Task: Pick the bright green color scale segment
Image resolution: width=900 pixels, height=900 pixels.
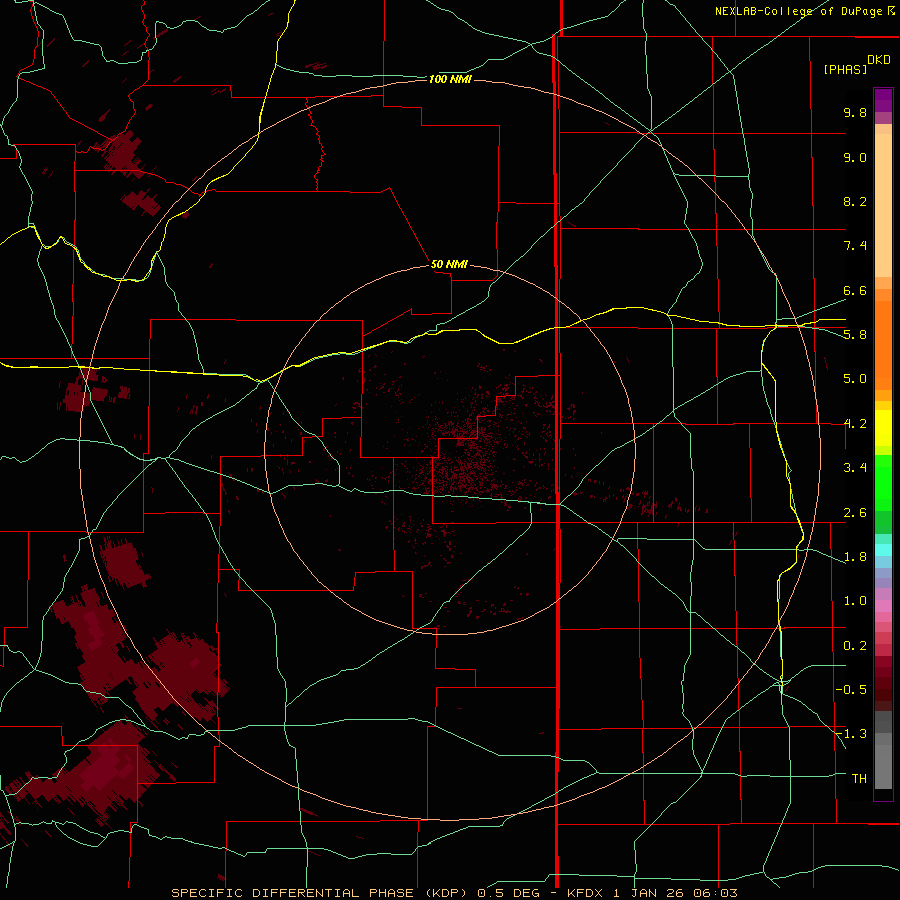Action: [x=883, y=483]
